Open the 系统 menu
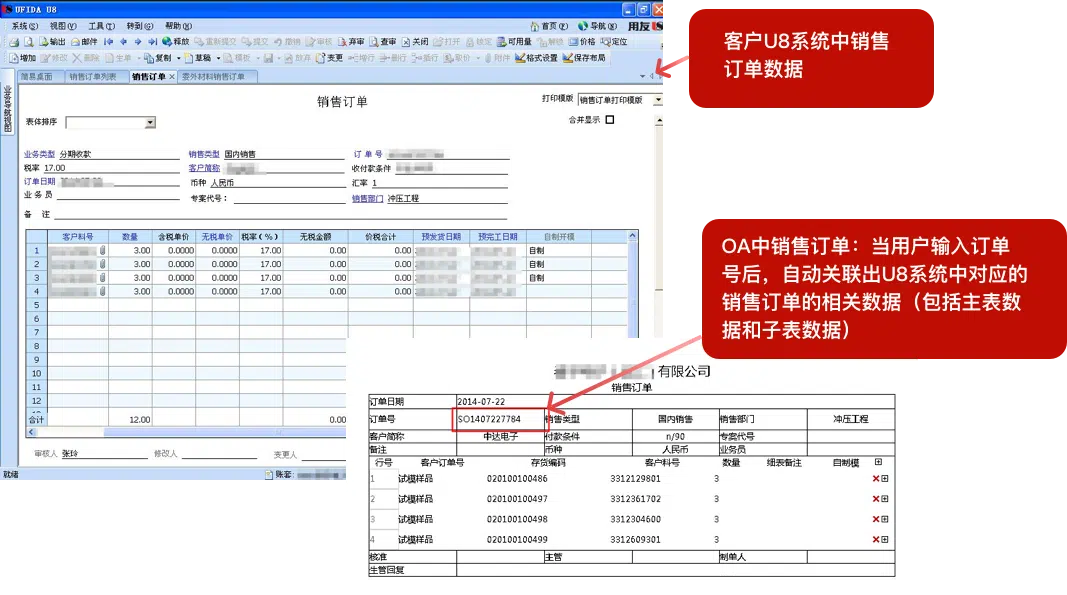The image size is (1067, 595). point(25,27)
